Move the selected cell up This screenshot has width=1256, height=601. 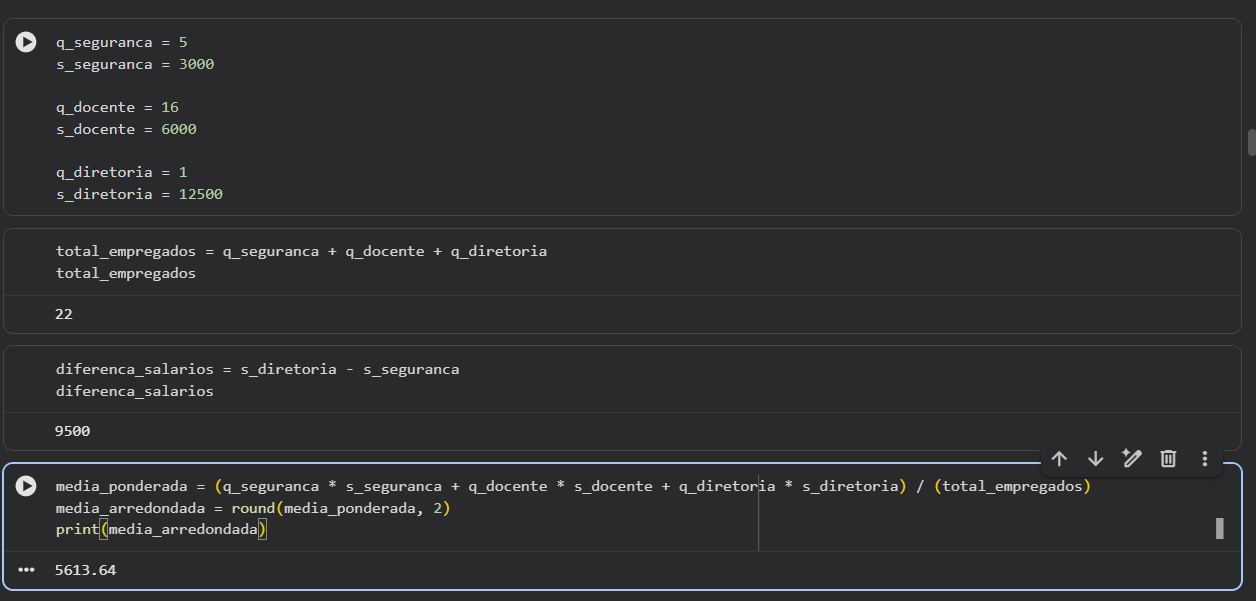1060,458
